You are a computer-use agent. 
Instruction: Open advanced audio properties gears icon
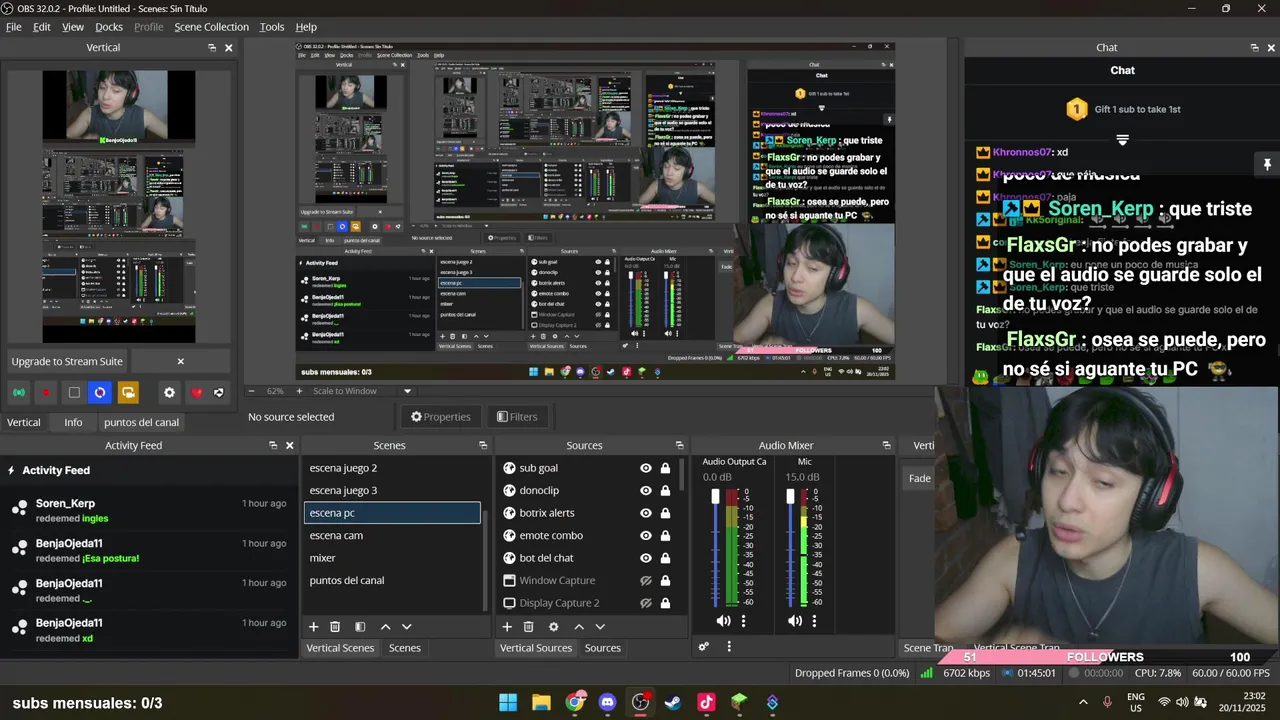[x=704, y=647]
